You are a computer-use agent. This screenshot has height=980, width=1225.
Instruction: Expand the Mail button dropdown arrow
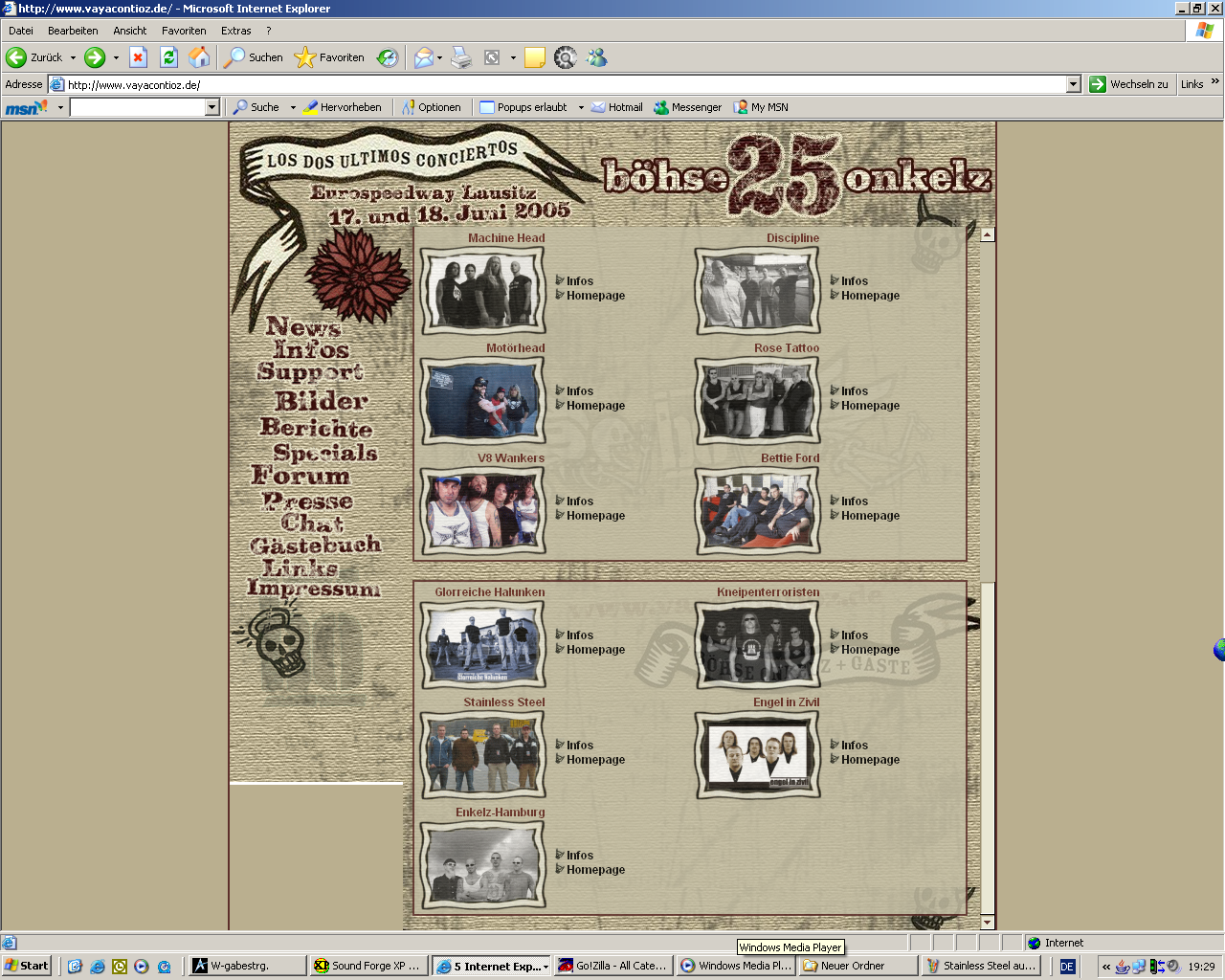[x=440, y=57]
